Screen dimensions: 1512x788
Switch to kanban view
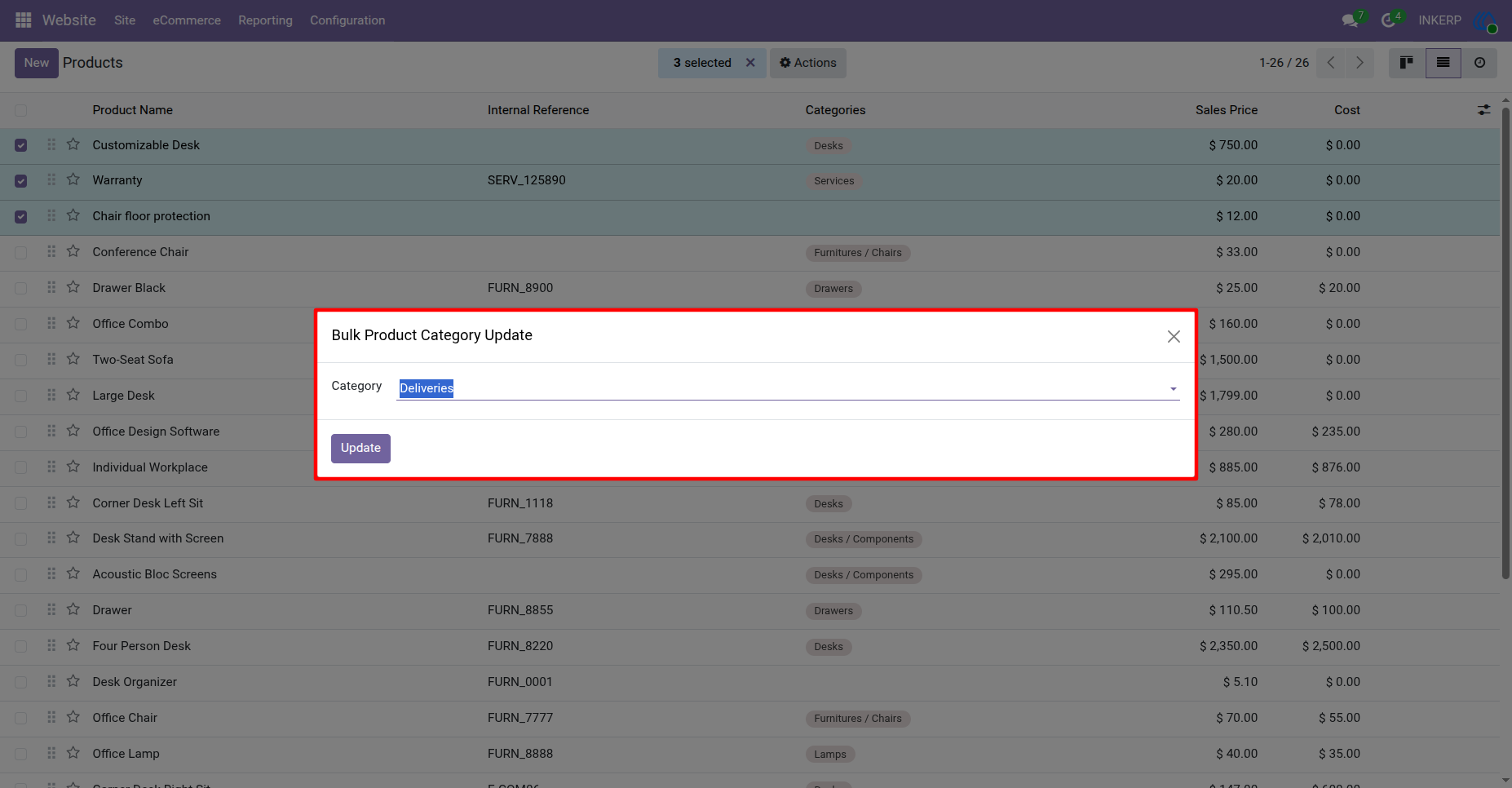pyautogui.click(x=1407, y=63)
